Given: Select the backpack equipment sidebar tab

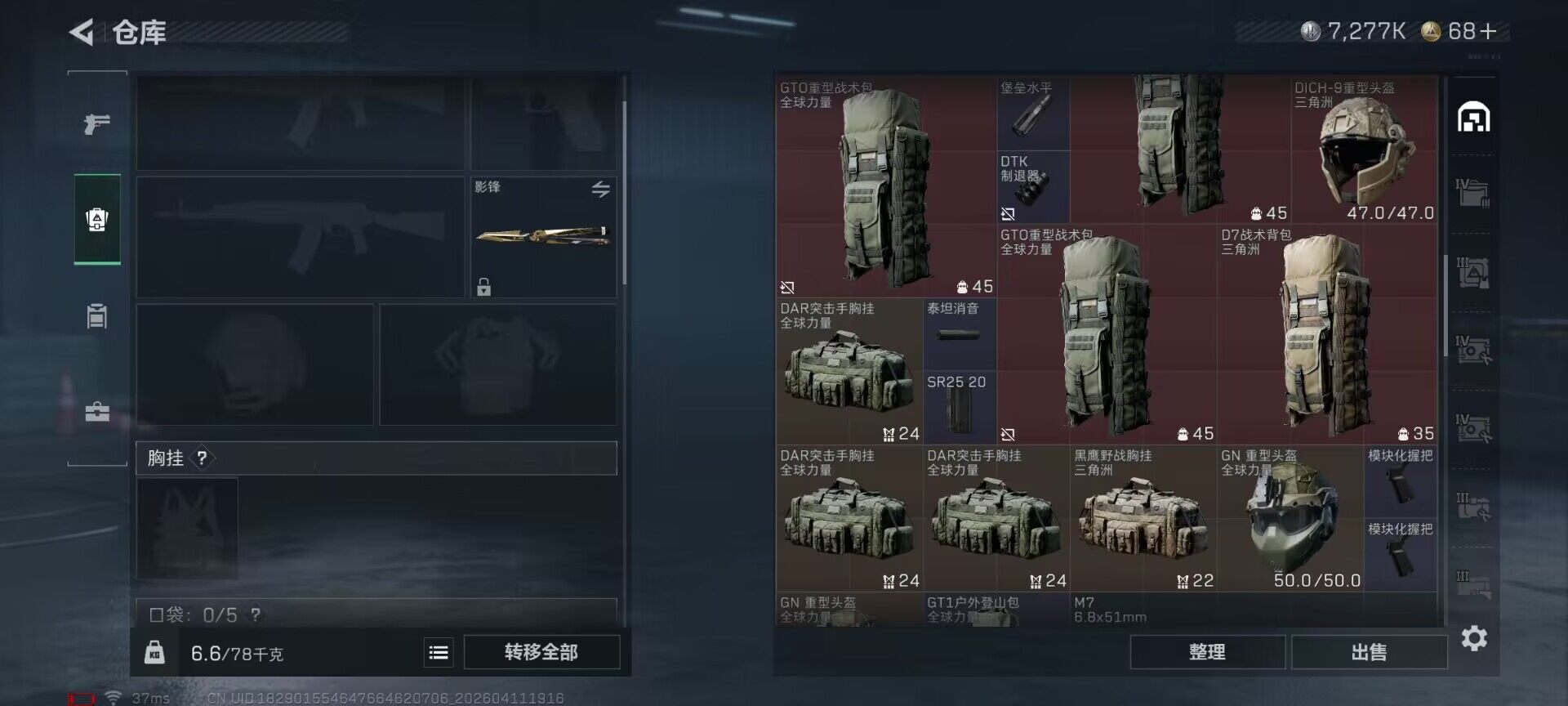Looking at the screenshot, I should coord(97,219).
